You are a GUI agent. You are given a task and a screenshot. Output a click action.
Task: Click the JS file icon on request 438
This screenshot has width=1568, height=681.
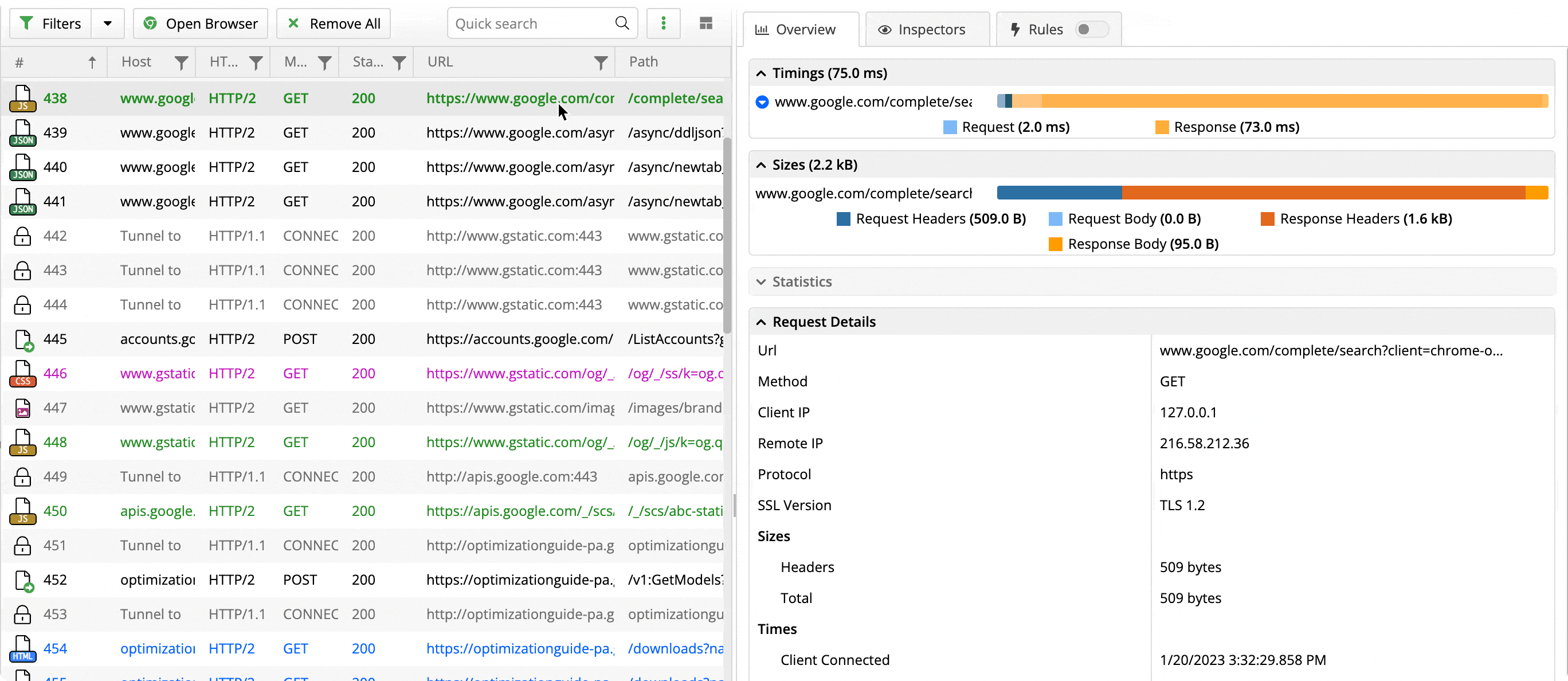click(22, 98)
